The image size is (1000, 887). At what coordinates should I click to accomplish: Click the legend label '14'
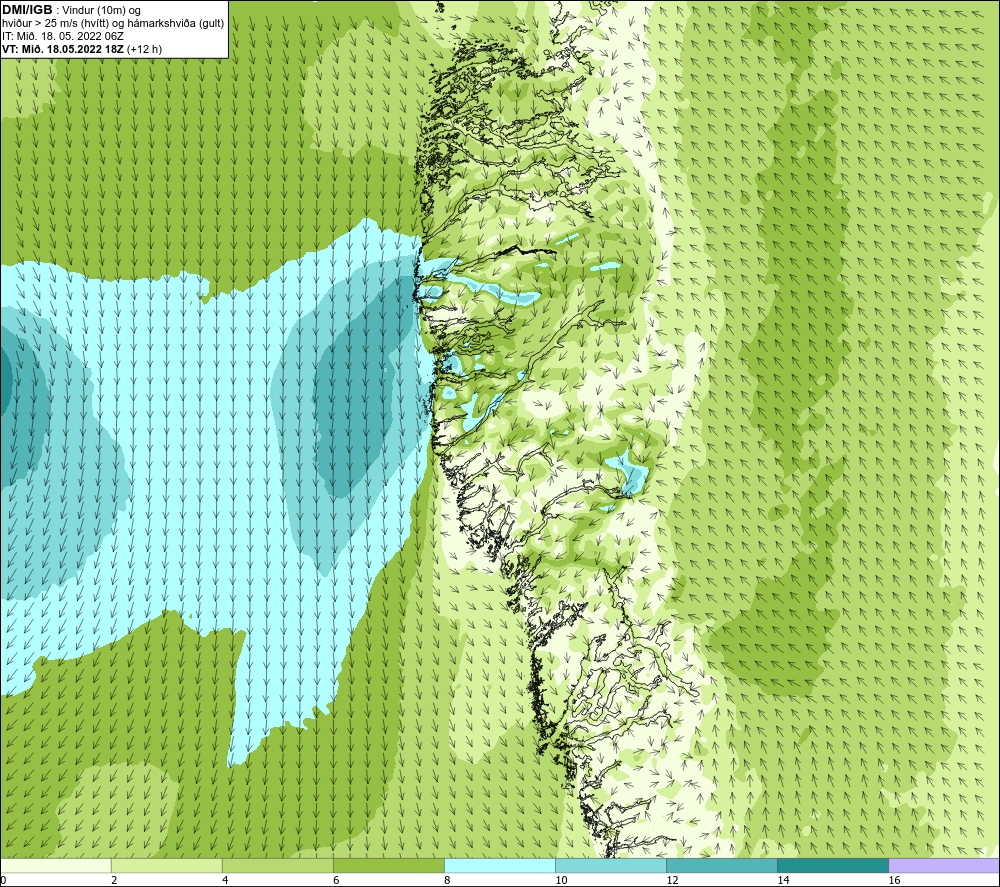coord(783,880)
